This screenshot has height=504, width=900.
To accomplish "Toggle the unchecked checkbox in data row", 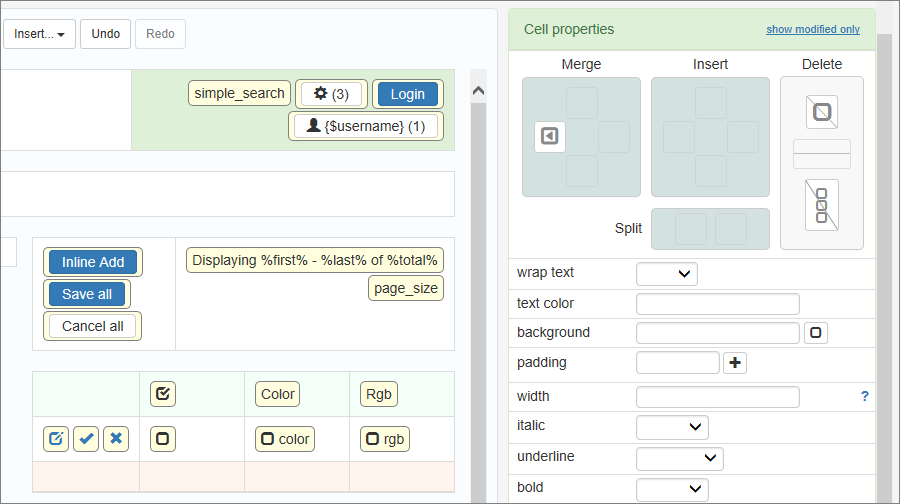I will click(163, 439).
